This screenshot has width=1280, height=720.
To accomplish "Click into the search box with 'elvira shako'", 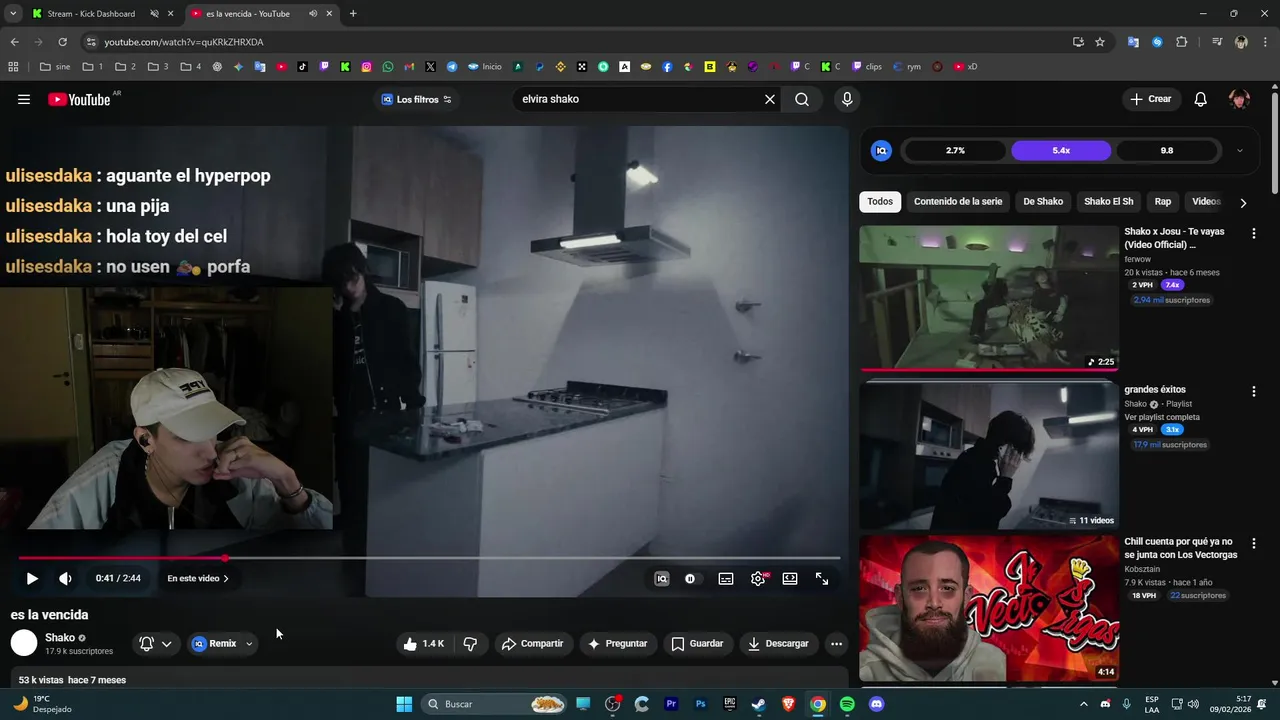I will click(x=636, y=99).
